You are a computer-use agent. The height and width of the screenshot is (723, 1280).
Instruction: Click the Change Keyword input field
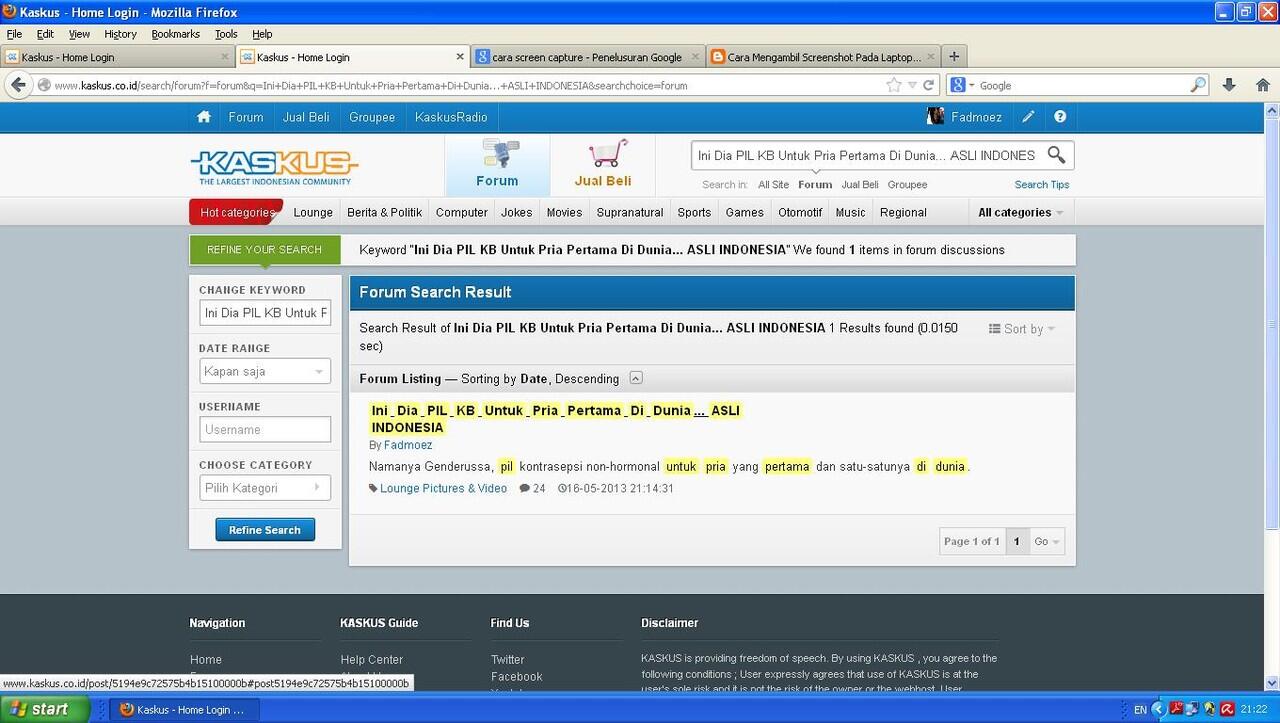(265, 313)
